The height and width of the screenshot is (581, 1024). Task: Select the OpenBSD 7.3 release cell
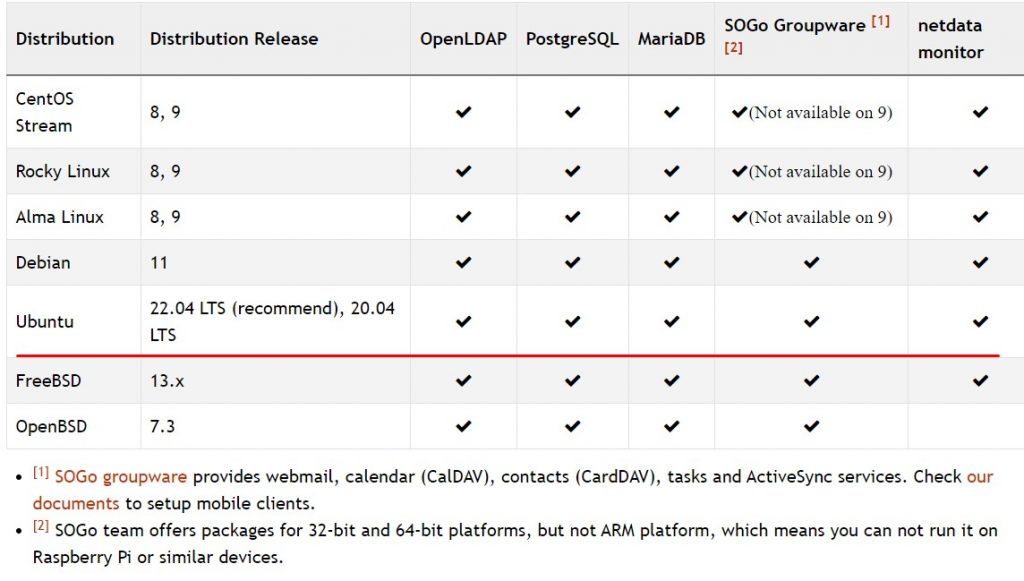[x=276, y=426]
